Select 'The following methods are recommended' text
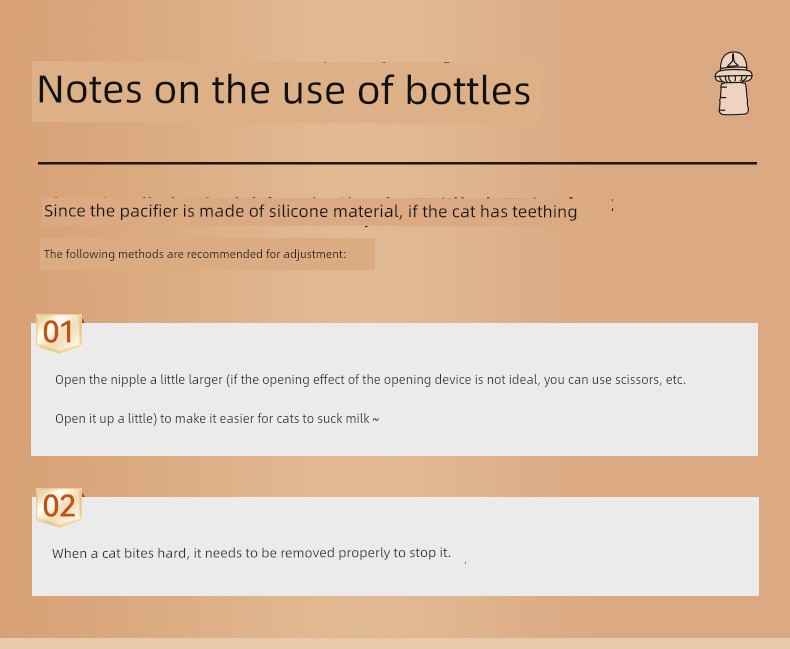 click(x=195, y=254)
